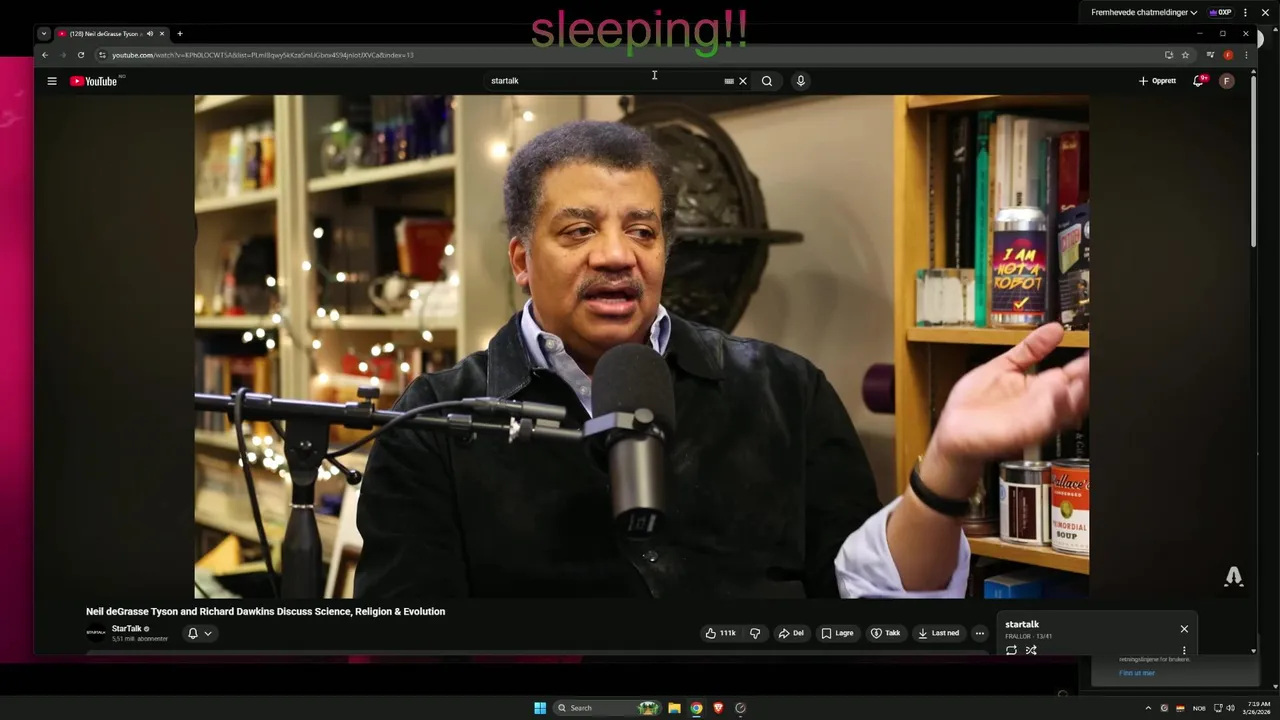The width and height of the screenshot is (1280, 720).
Task: Bookmark this page with the star
Action: [1185, 55]
